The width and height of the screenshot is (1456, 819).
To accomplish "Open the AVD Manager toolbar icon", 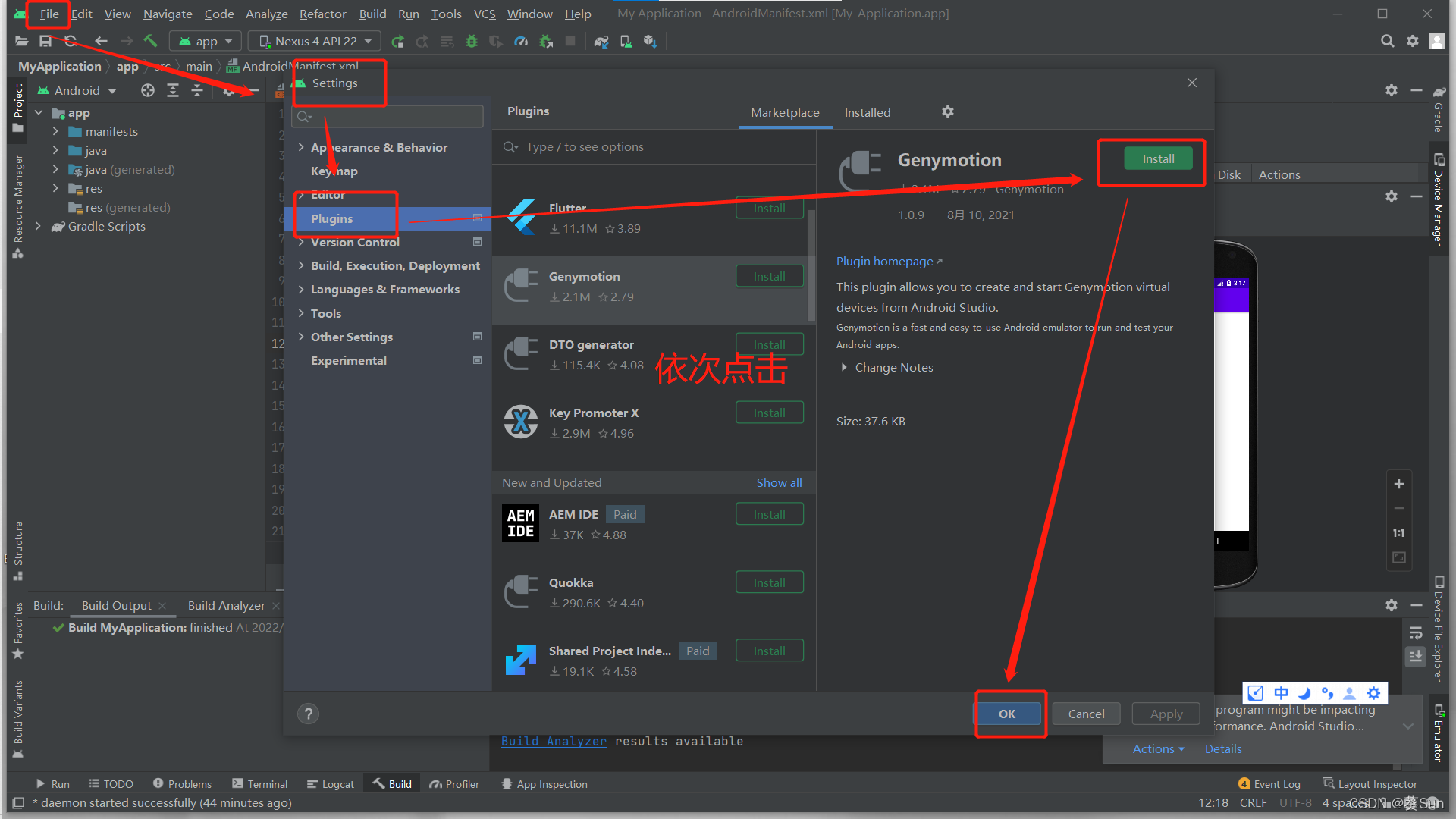I will pyautogui.click(x=626, y=41).
